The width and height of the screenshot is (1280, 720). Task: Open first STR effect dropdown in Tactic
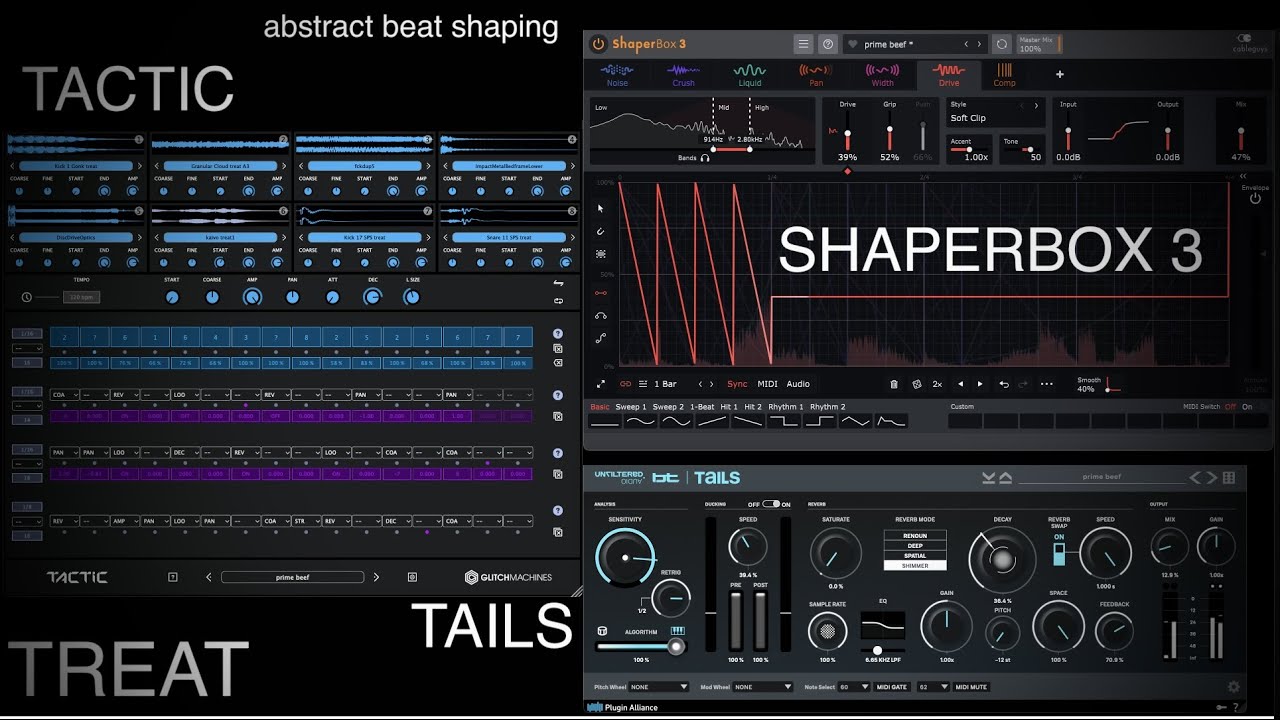[x=305, y=521]
